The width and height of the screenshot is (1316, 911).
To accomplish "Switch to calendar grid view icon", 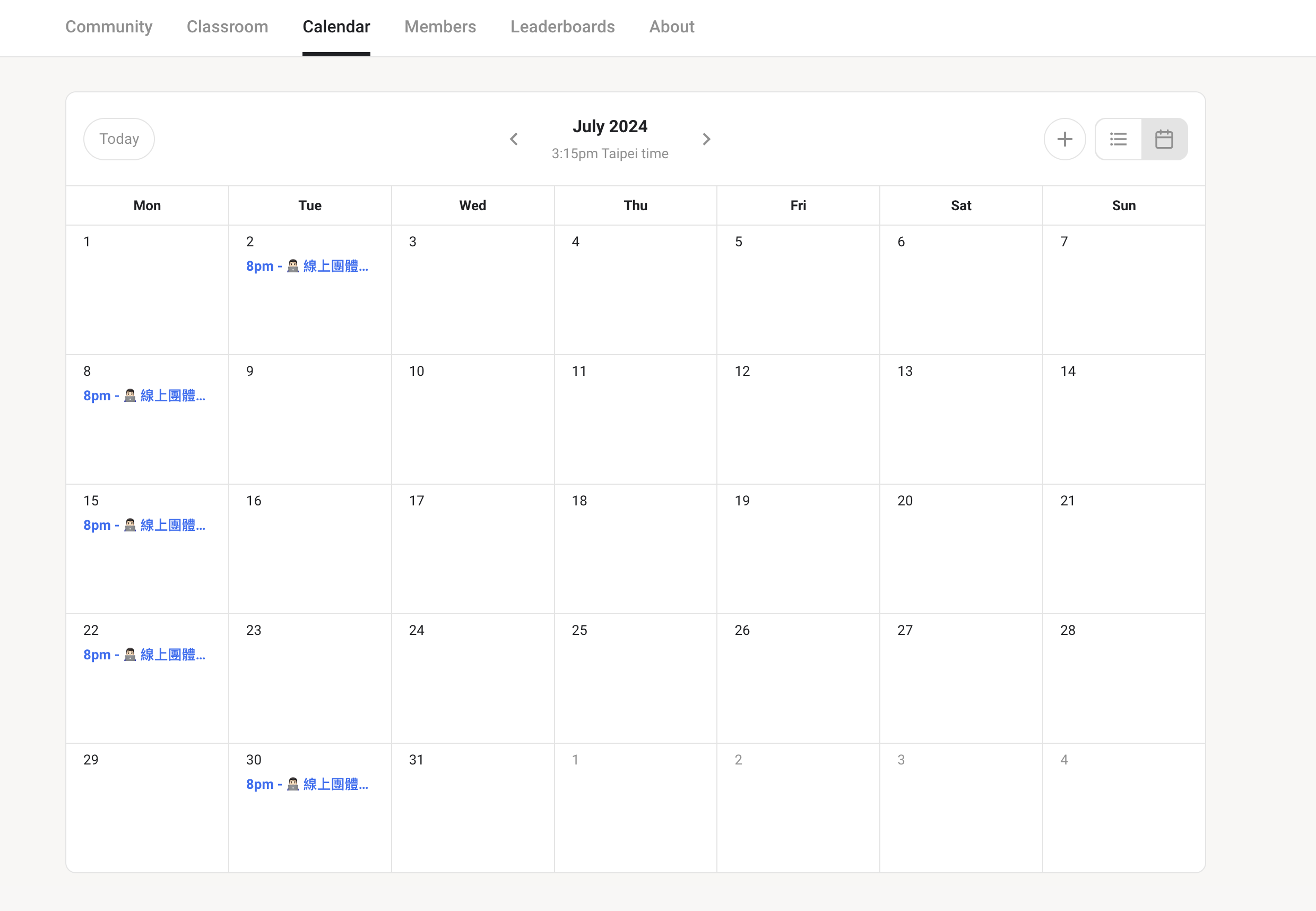I will pos(1164,139).
